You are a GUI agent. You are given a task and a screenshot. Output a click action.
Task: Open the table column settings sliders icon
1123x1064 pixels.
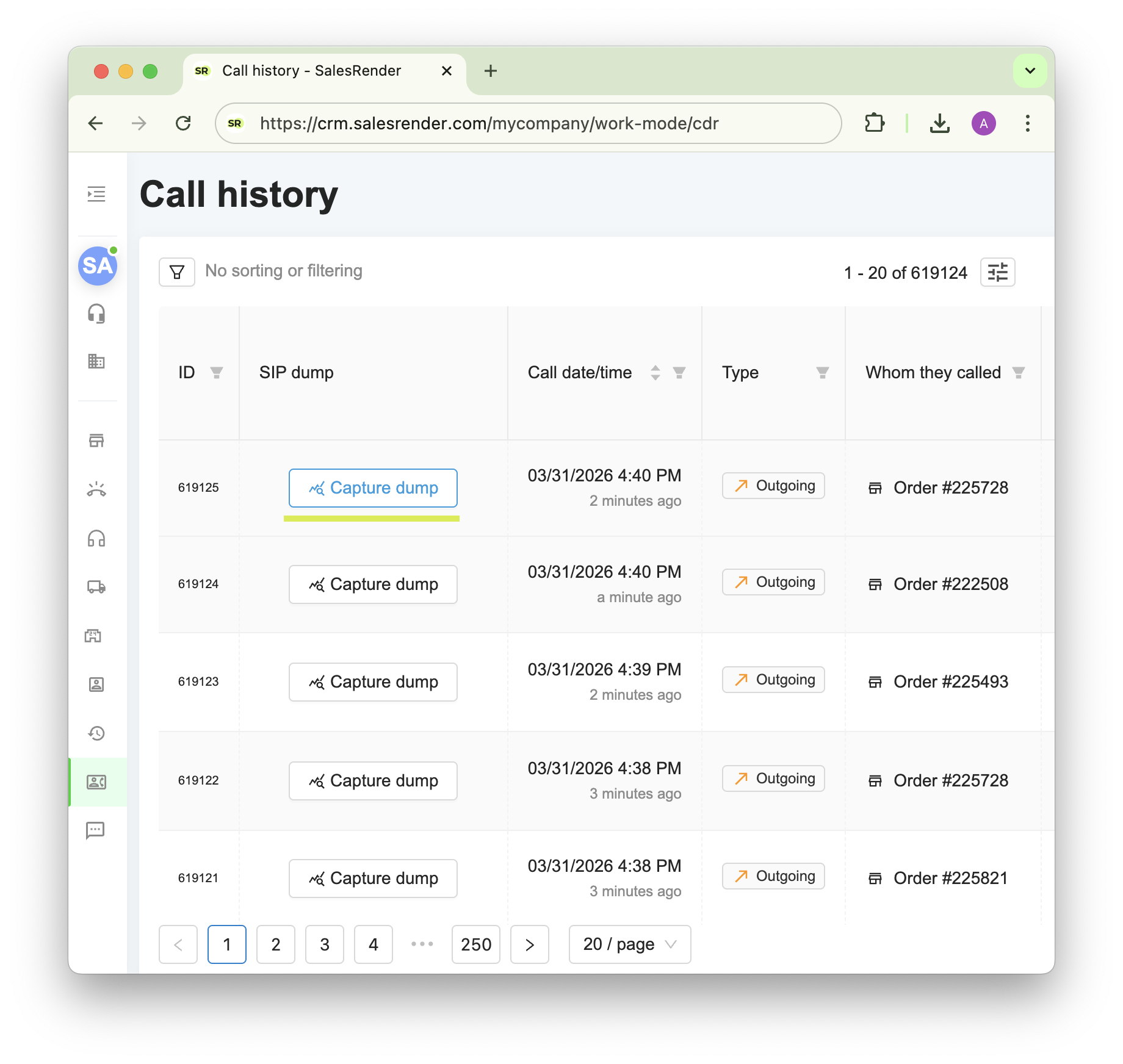point(997,272)
